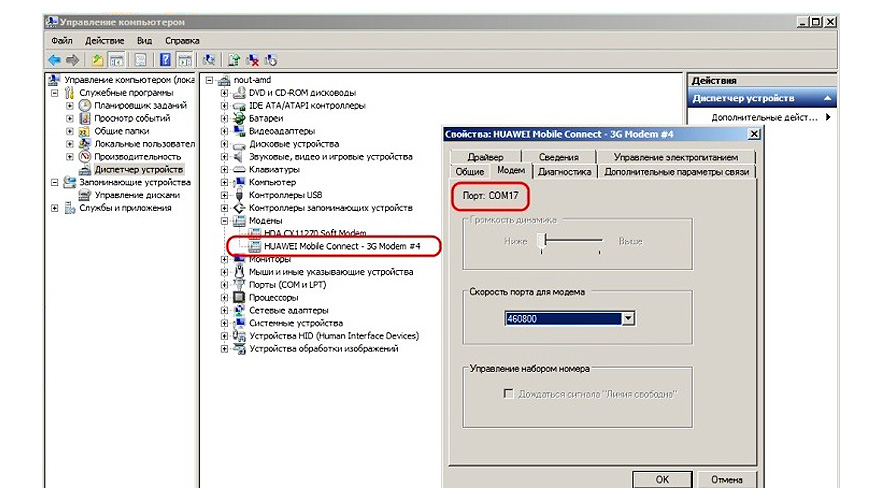
Task: Confirm the modem properties with OK
Action: coord(662,479)
